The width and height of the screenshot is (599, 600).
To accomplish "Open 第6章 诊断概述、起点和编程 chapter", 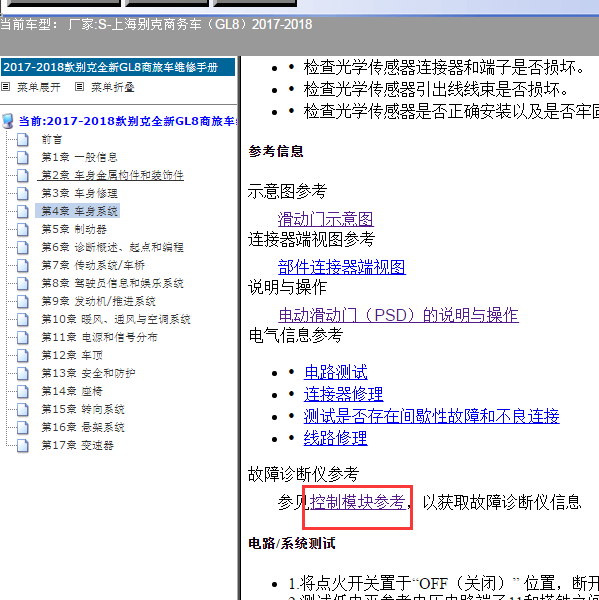I will coord(112,247).
